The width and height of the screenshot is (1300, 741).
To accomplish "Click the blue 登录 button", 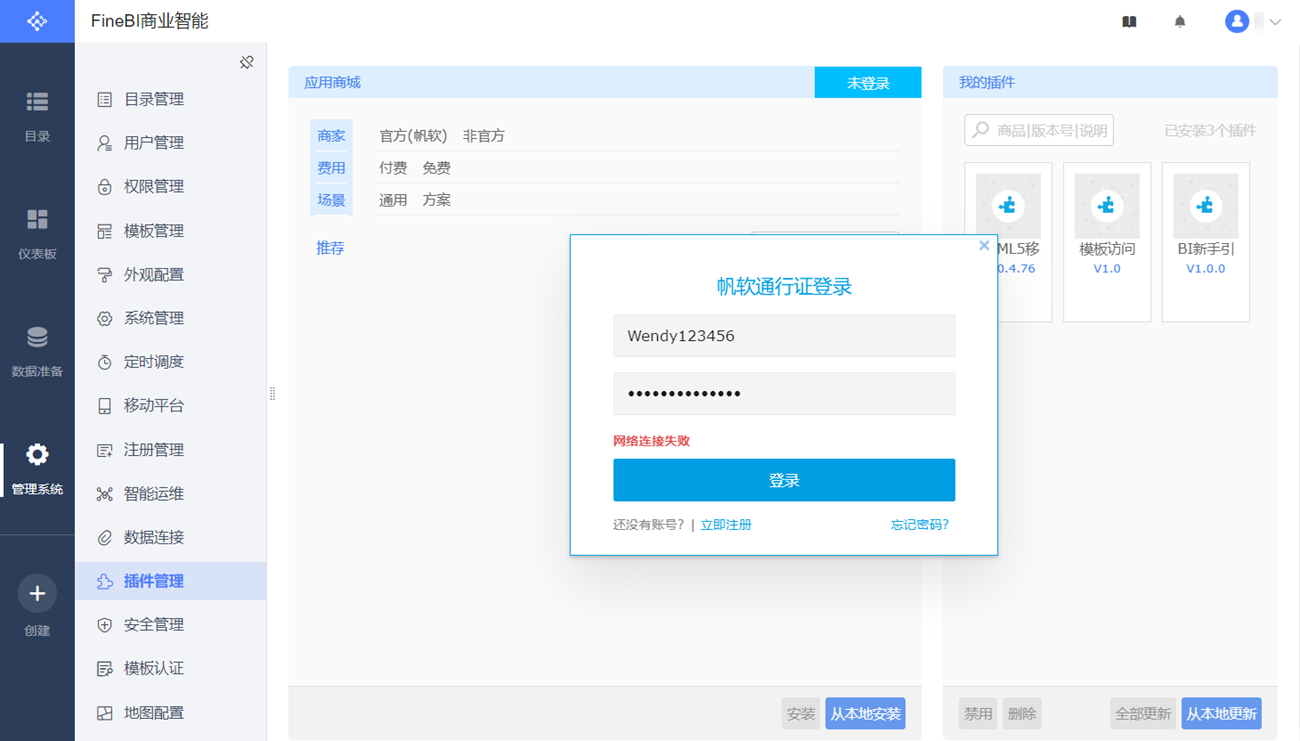I will tap(784, 480).
